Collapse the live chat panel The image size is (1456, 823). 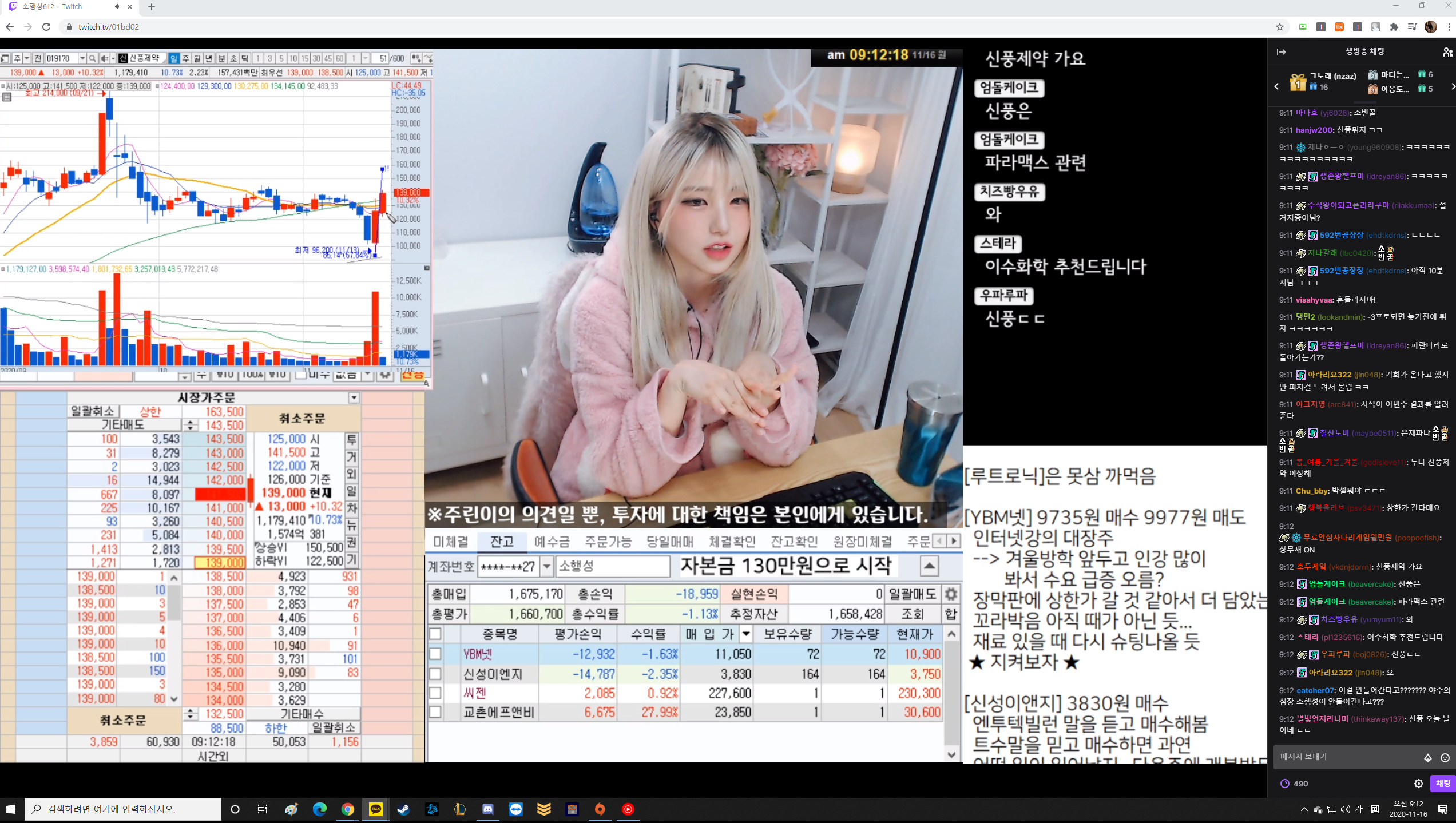point(1282,52)
